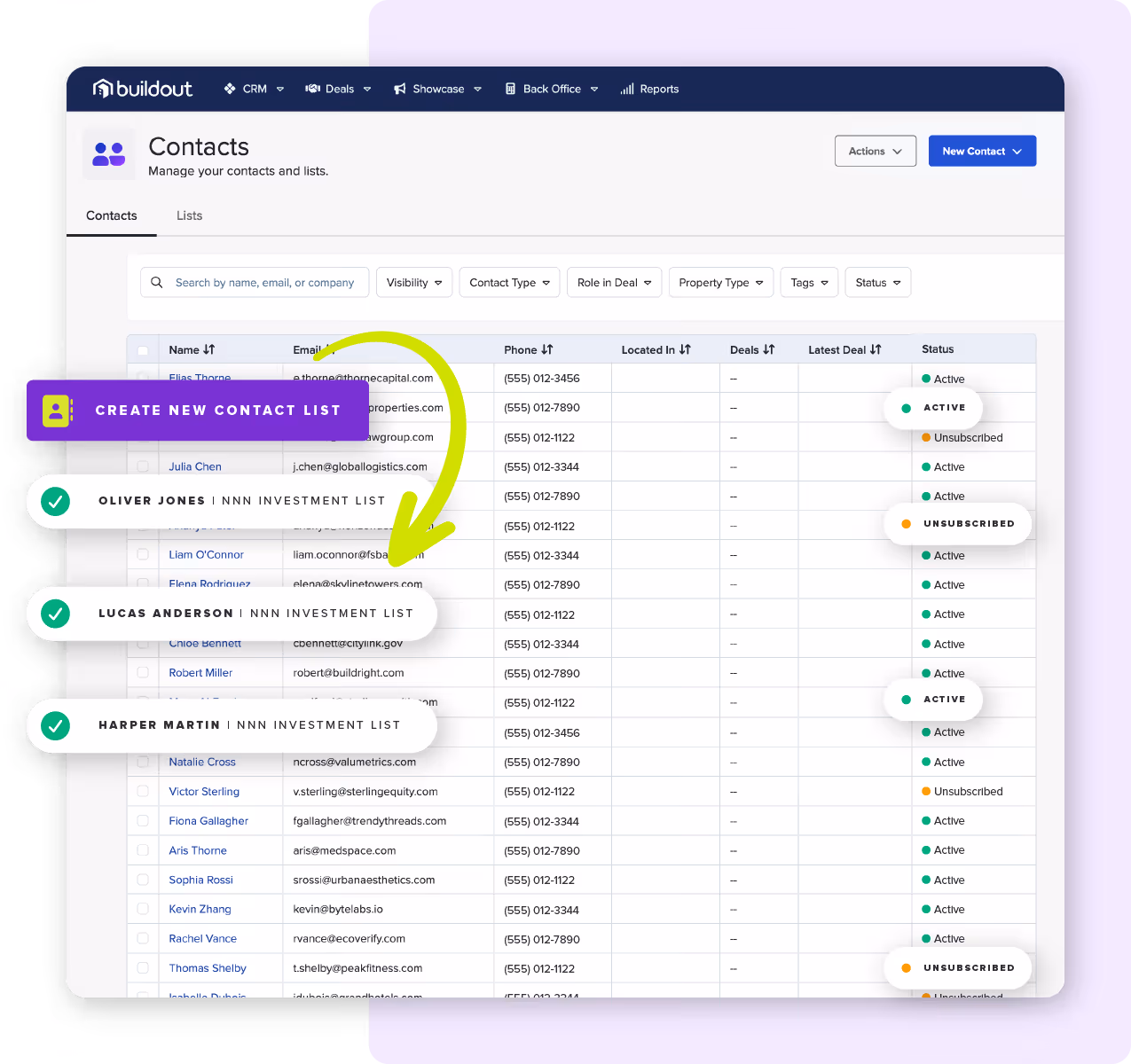Click the Contacts people icon next to the page title
The height and width of the screenshot is (1064, 1131).
(107, 153)
